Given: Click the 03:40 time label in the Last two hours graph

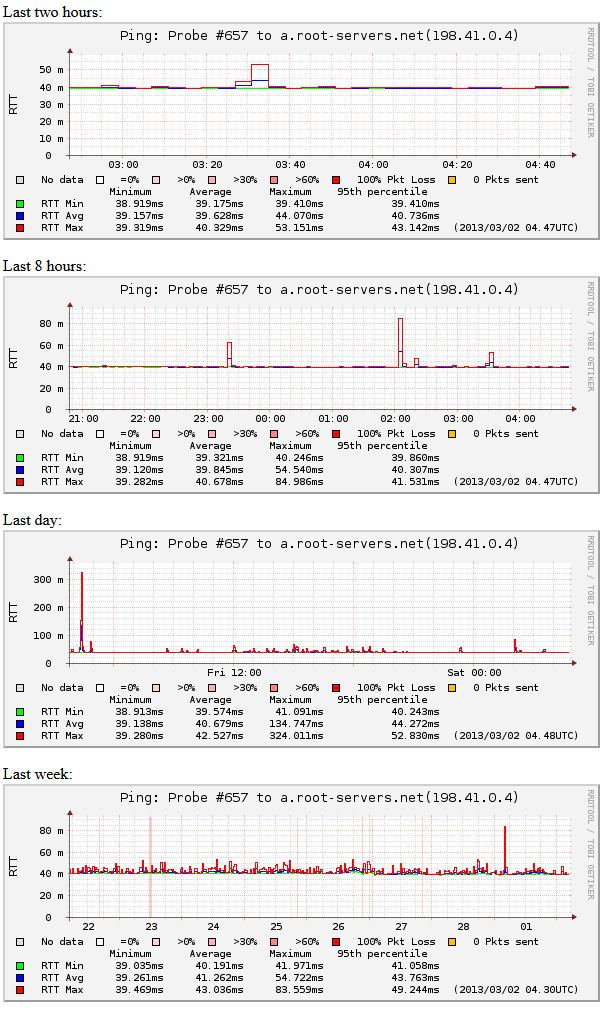Looking at the screenshot, I should (x=290, y=165).
